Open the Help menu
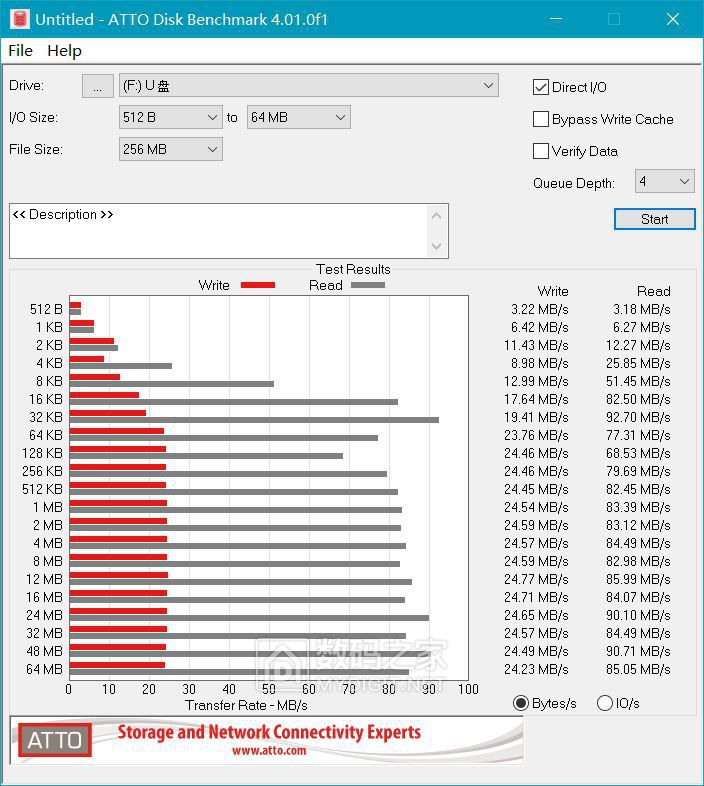 point(64,51)
